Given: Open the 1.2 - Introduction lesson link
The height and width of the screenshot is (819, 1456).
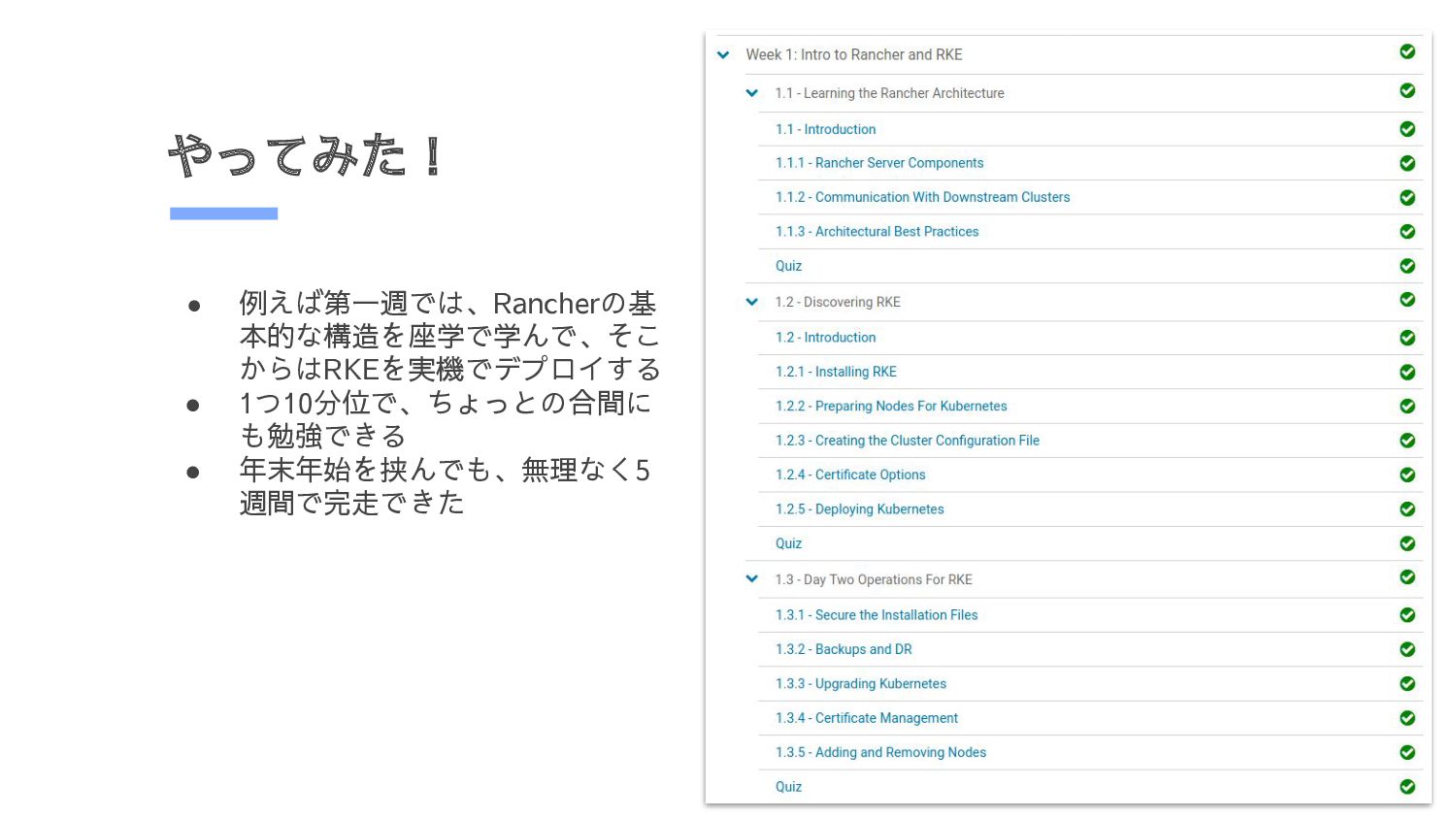Looking at the screenshot, I should [825, 338].
